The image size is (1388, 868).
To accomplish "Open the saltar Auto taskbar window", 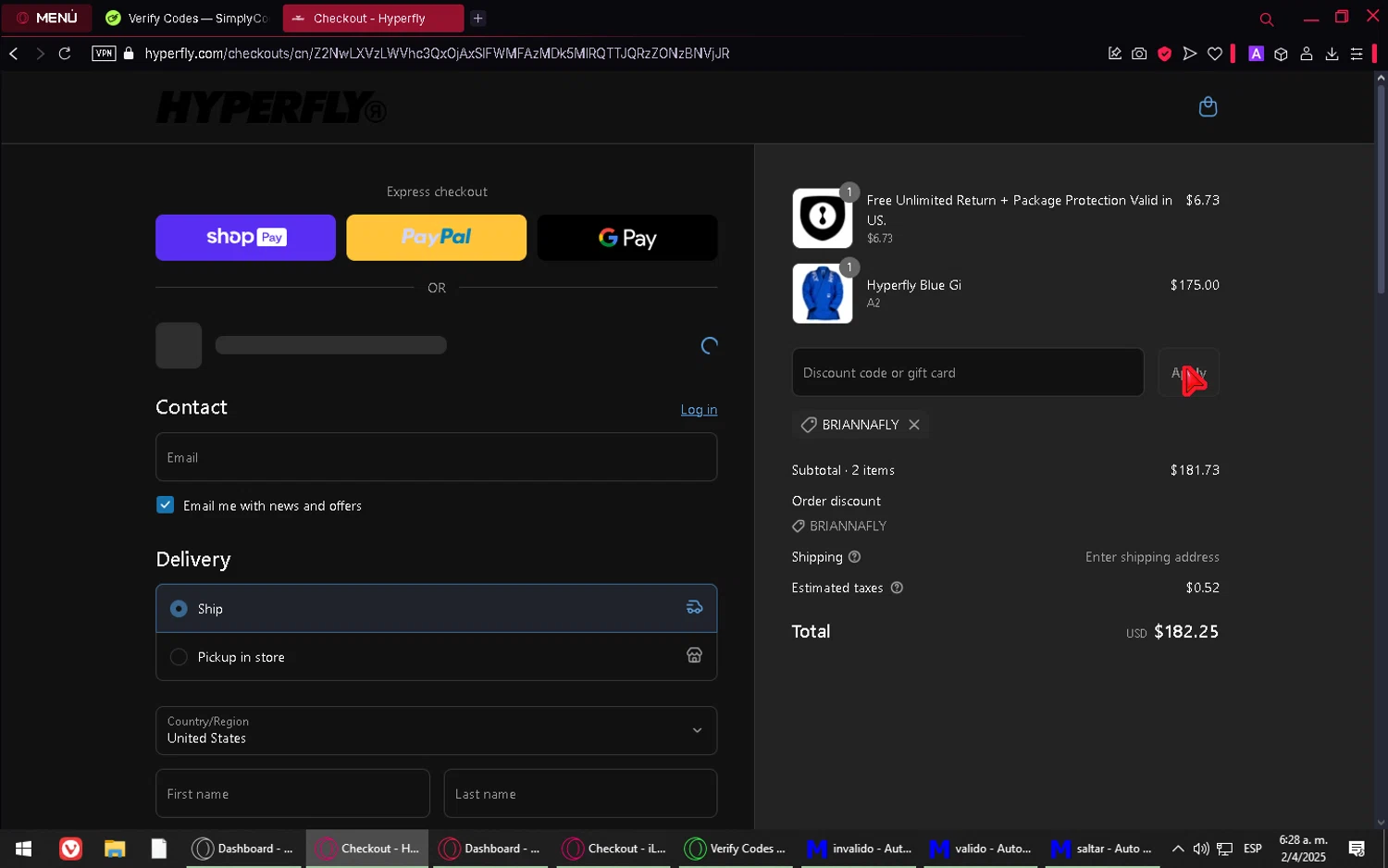I will (x=1103, y=849).
